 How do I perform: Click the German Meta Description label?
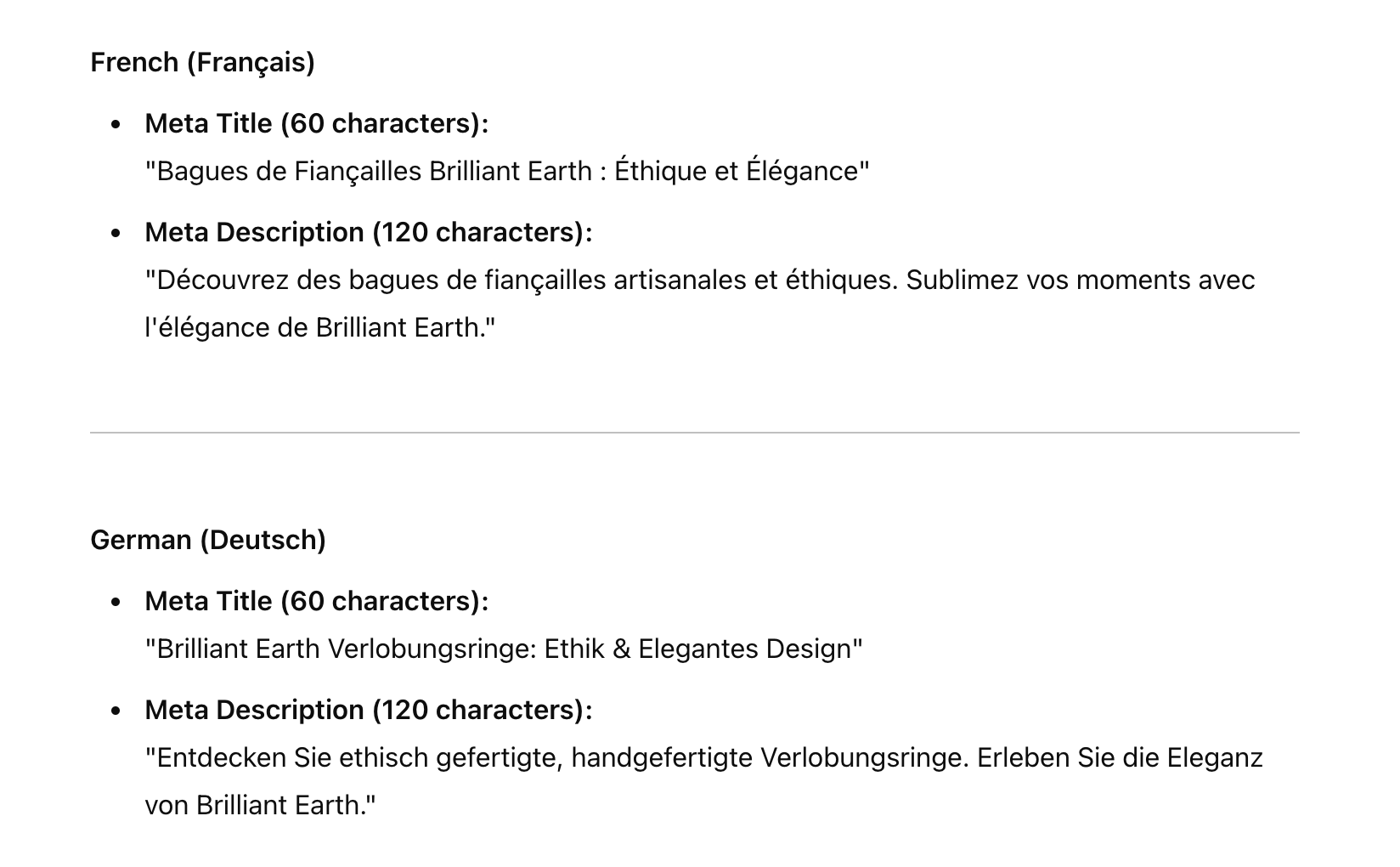[369, 710]
